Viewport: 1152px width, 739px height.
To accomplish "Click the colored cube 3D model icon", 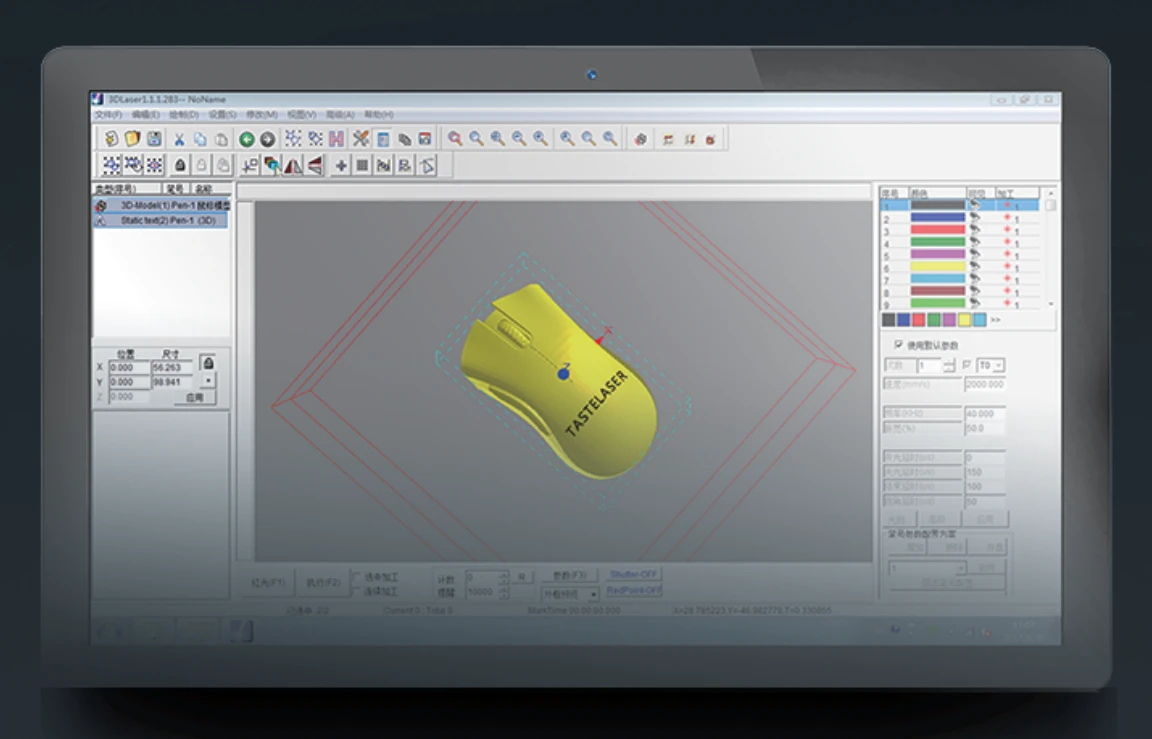I will click(x=272, y=165).
